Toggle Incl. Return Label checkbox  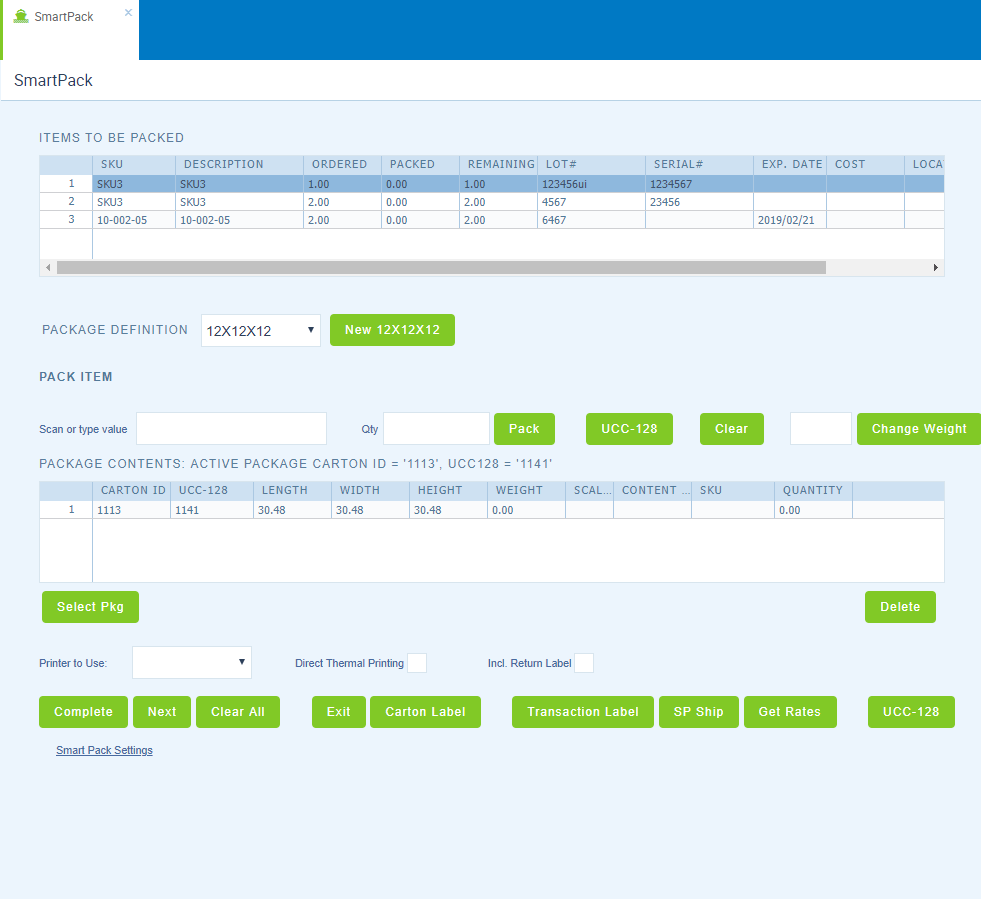[x=584, y=663]
